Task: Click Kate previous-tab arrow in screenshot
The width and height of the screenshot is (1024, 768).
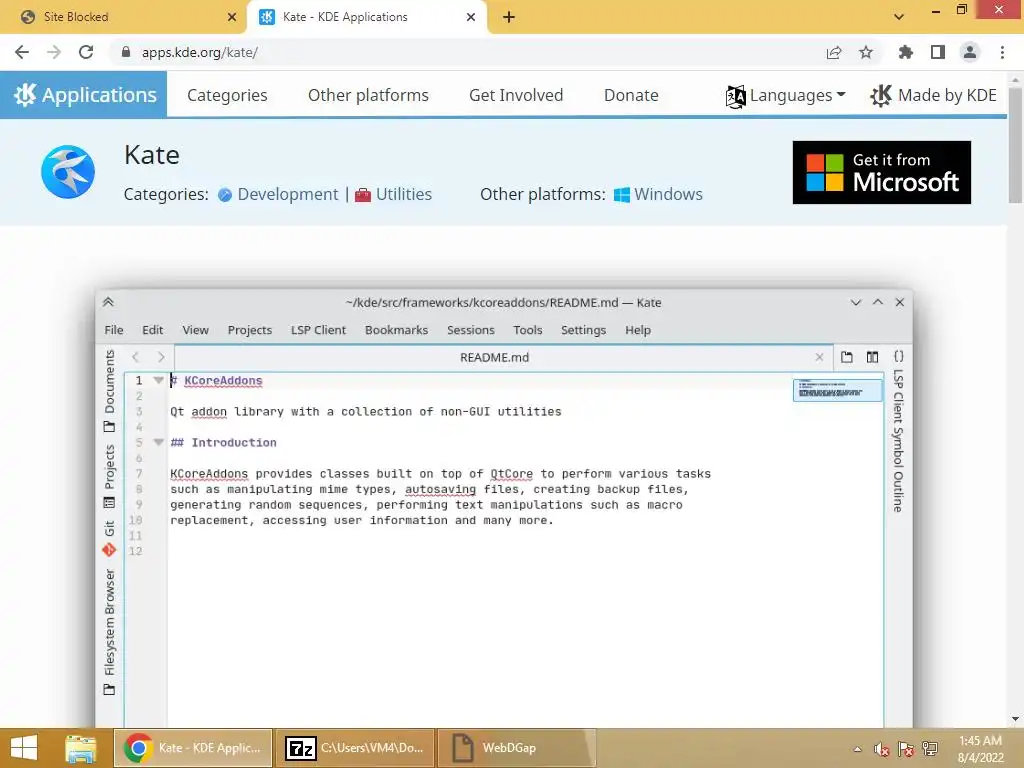Action: coord(136,357)
